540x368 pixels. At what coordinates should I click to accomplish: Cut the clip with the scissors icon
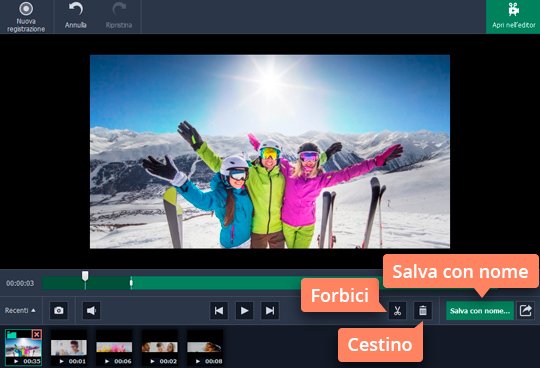(x=397, y=311)
